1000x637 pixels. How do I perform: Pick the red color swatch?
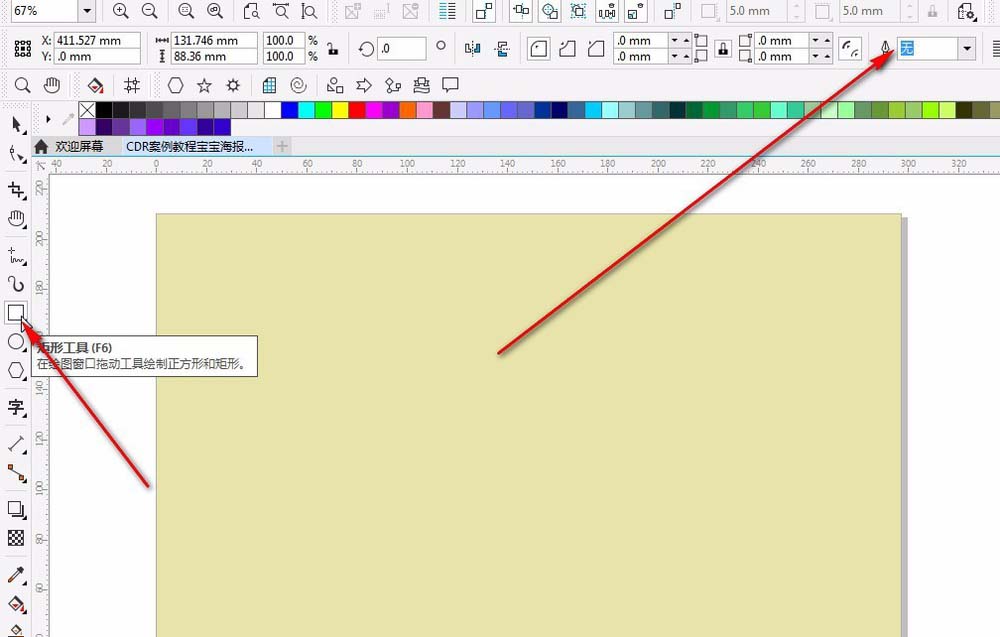coord(357,110)
